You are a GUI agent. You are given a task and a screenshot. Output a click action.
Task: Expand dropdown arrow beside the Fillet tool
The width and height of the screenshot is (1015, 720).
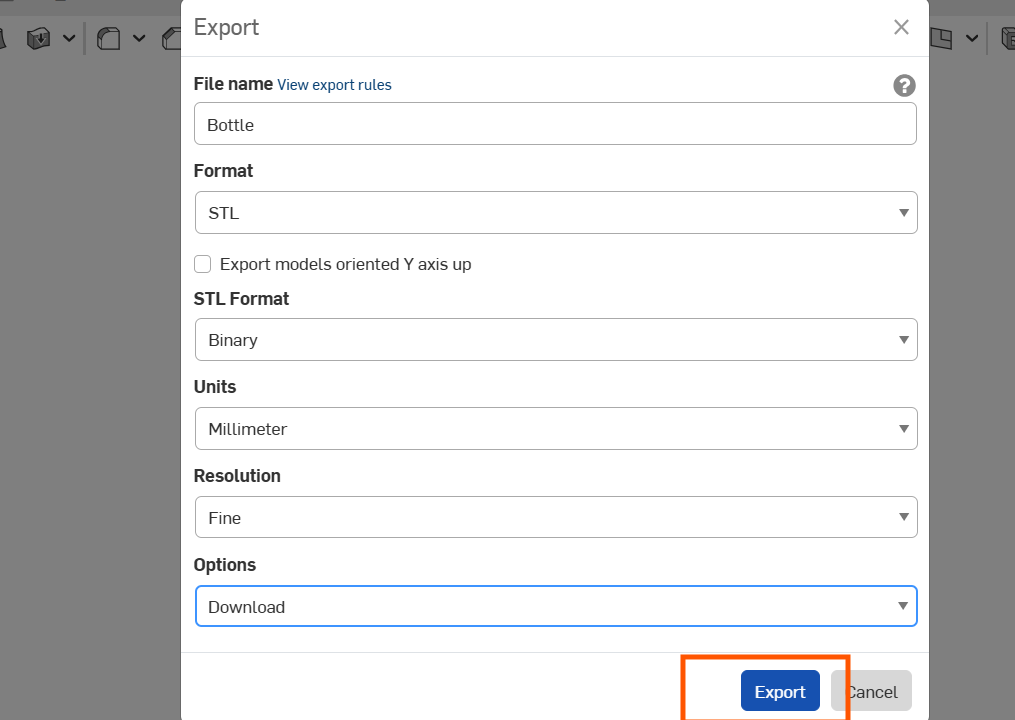[x=139, y=38]
